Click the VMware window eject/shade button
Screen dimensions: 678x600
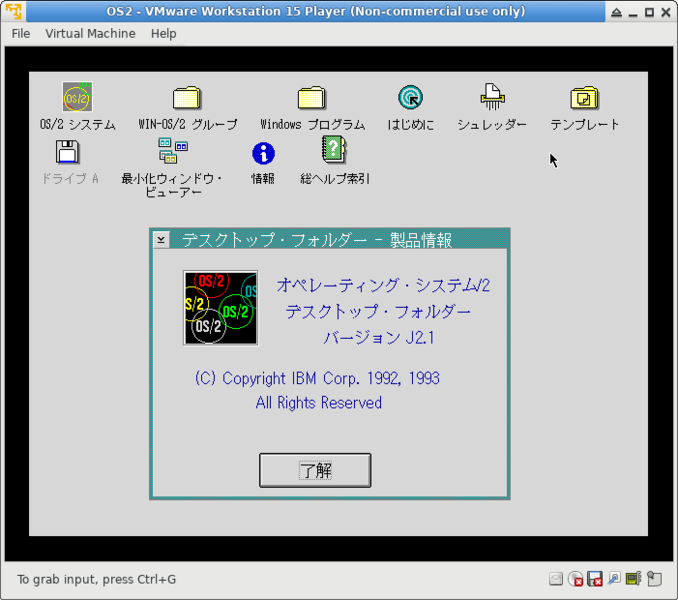pyautogui.click(x=616, y=13)
